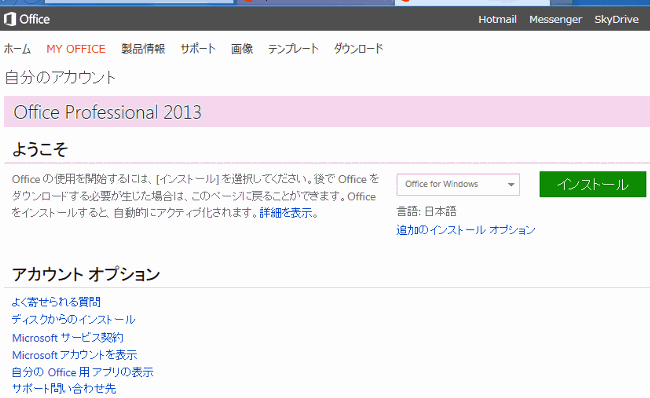Click the Office Professional 2013 heading
This screenshot has width=650, height=398.
107,112
